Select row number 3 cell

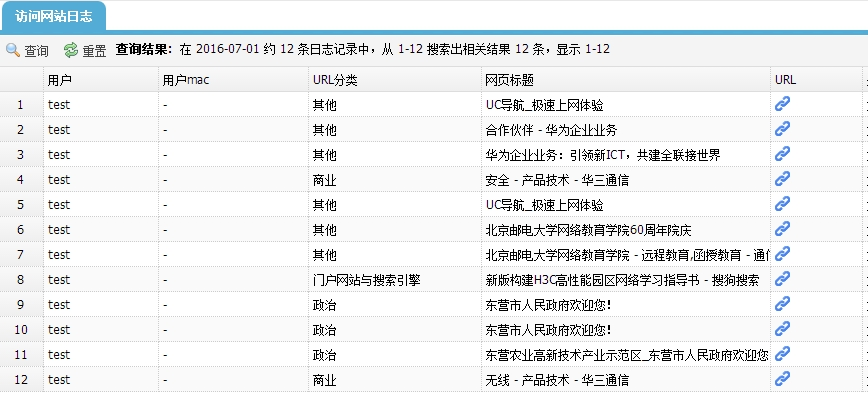pos(21,154)
